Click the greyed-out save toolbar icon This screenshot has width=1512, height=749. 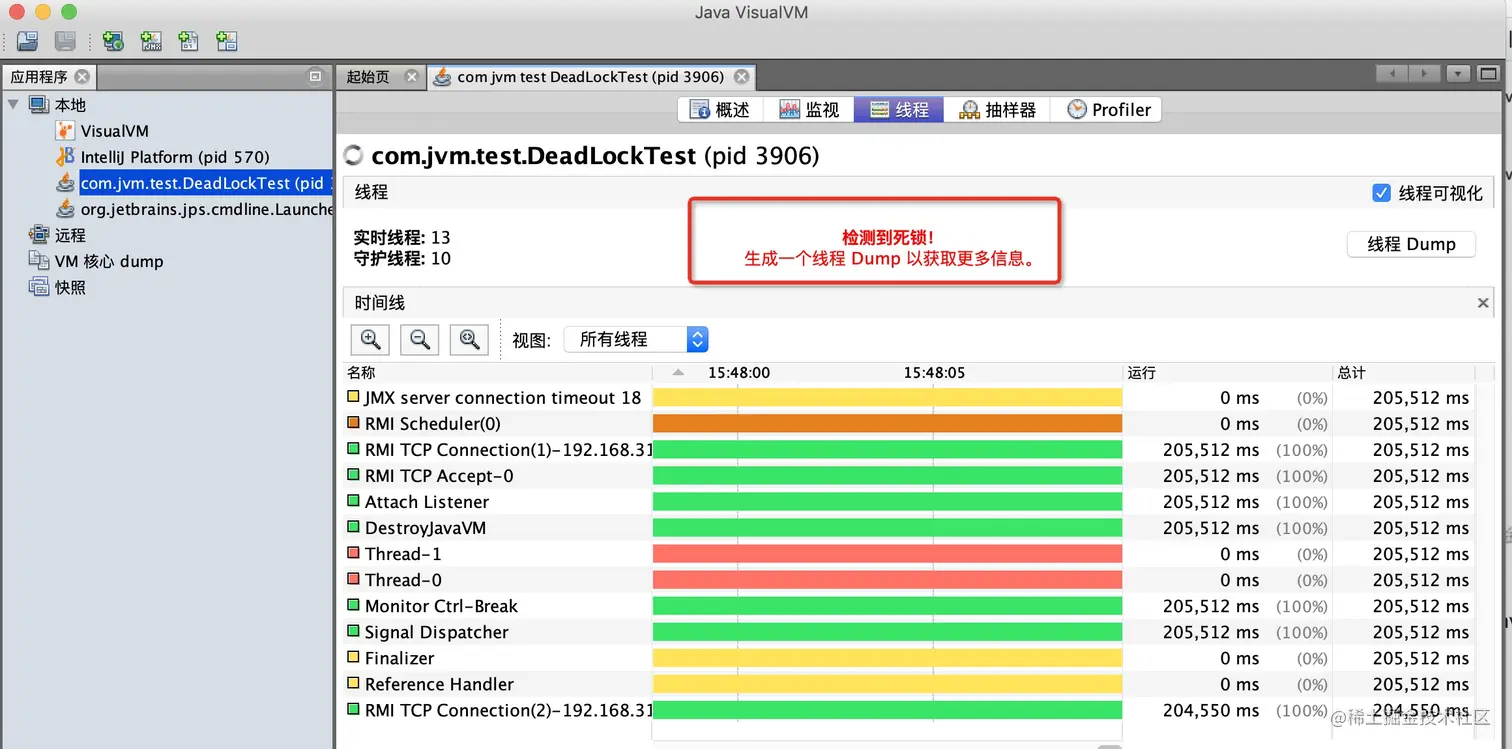tap(65, 41)
